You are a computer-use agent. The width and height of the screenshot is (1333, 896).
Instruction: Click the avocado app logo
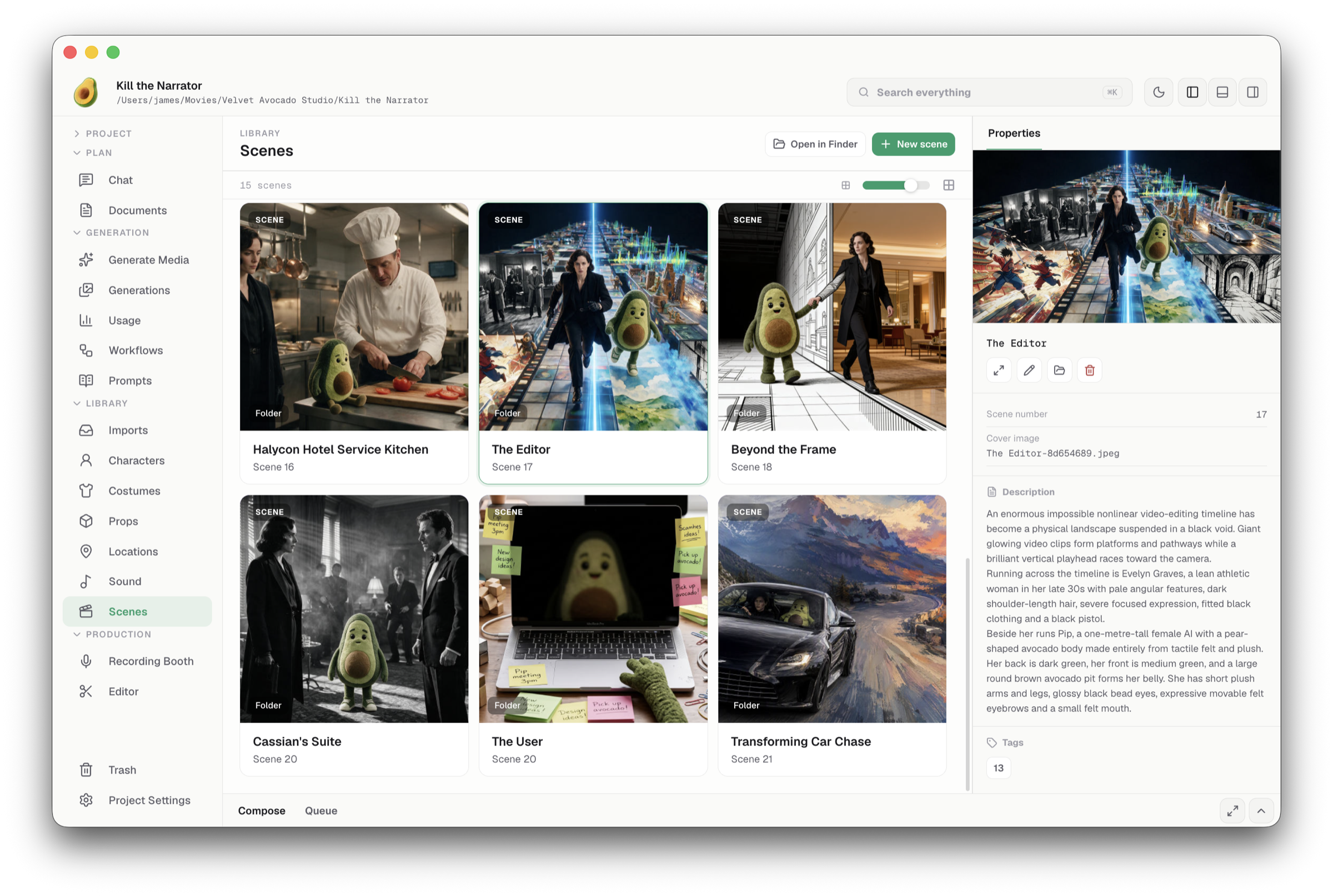click(86, 92)
